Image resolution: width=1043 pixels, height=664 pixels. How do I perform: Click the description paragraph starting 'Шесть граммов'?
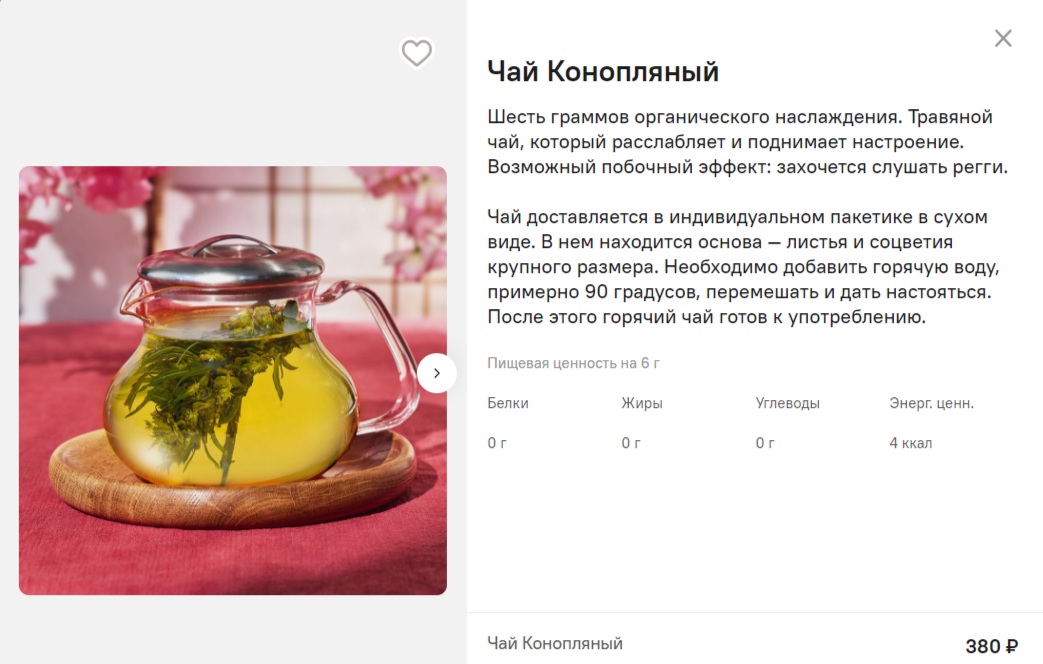click(x=748, y=142)
